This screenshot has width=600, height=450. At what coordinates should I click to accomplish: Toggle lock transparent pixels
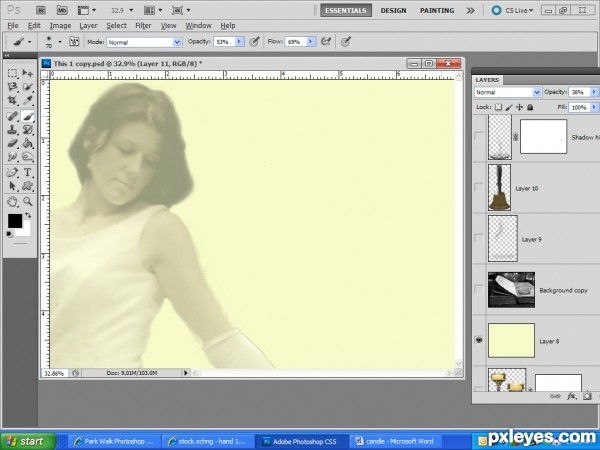(498, 107)
